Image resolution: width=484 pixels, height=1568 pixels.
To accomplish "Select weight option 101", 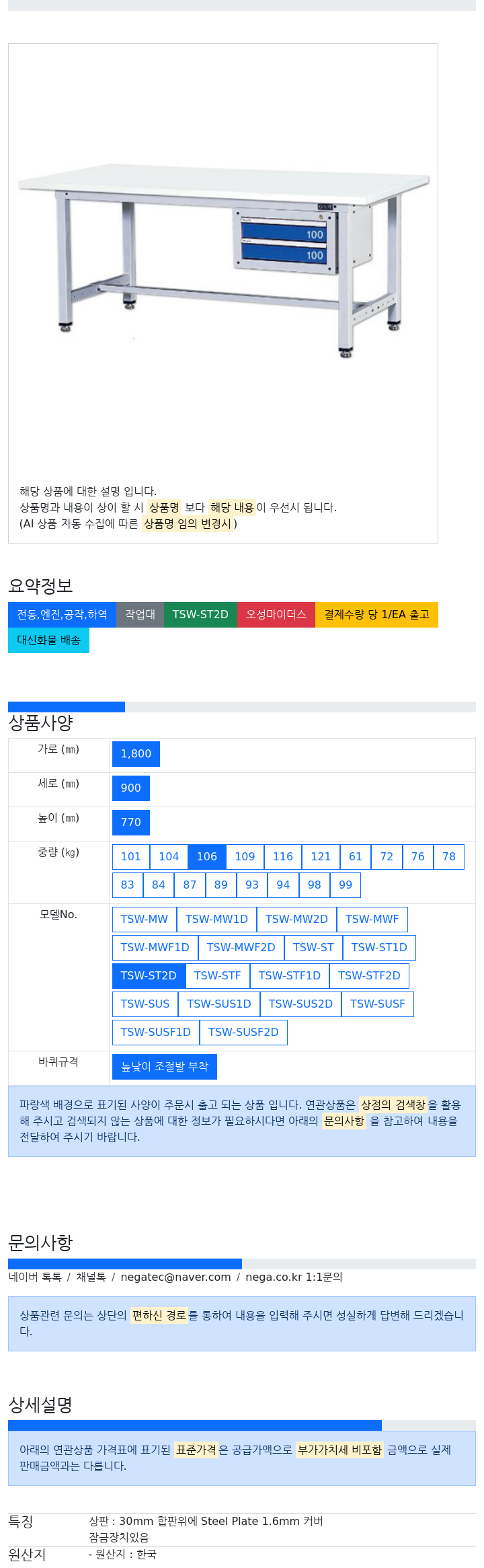I will point(131,856).
